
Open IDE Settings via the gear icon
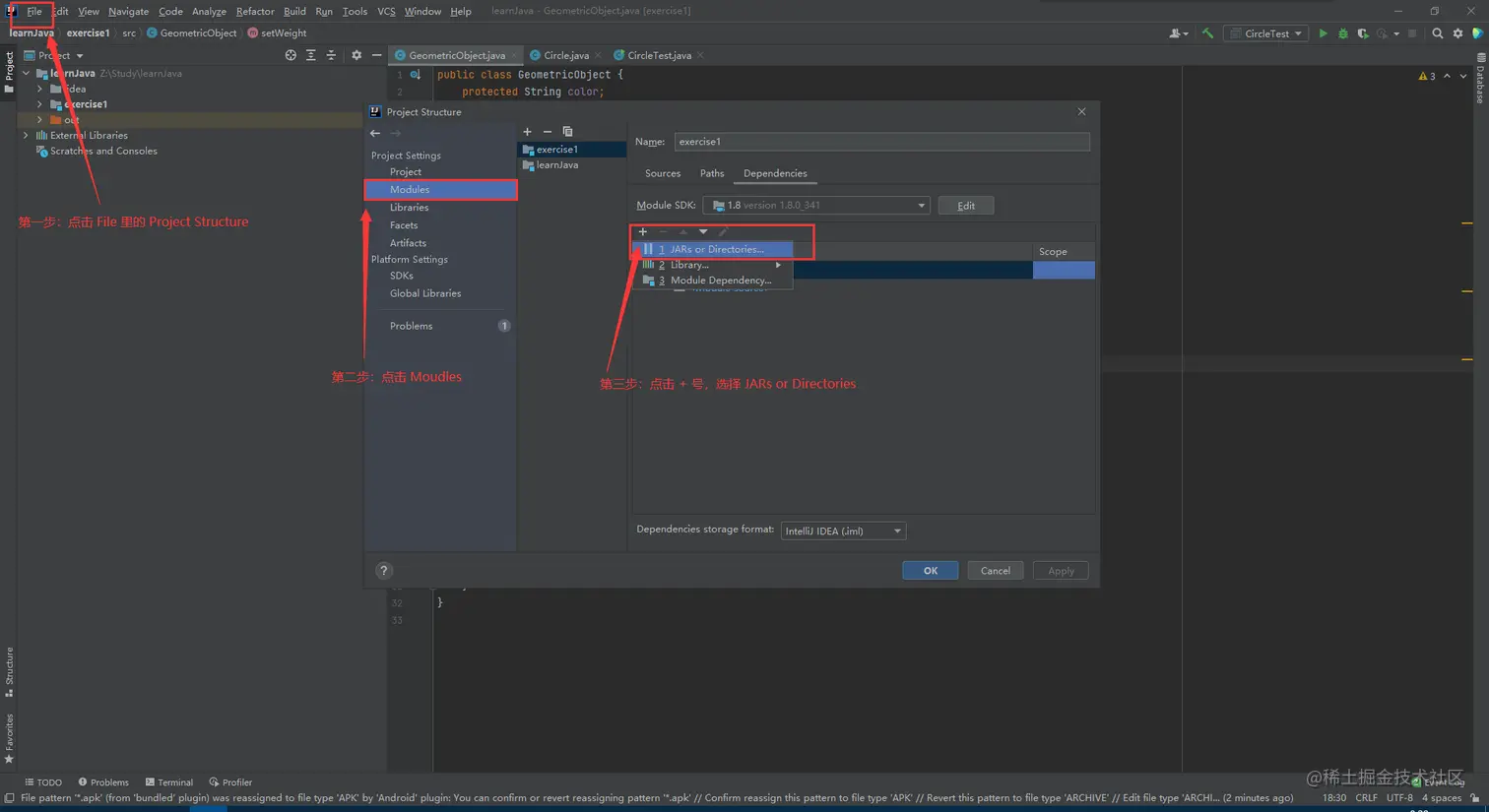point(1458,32)
